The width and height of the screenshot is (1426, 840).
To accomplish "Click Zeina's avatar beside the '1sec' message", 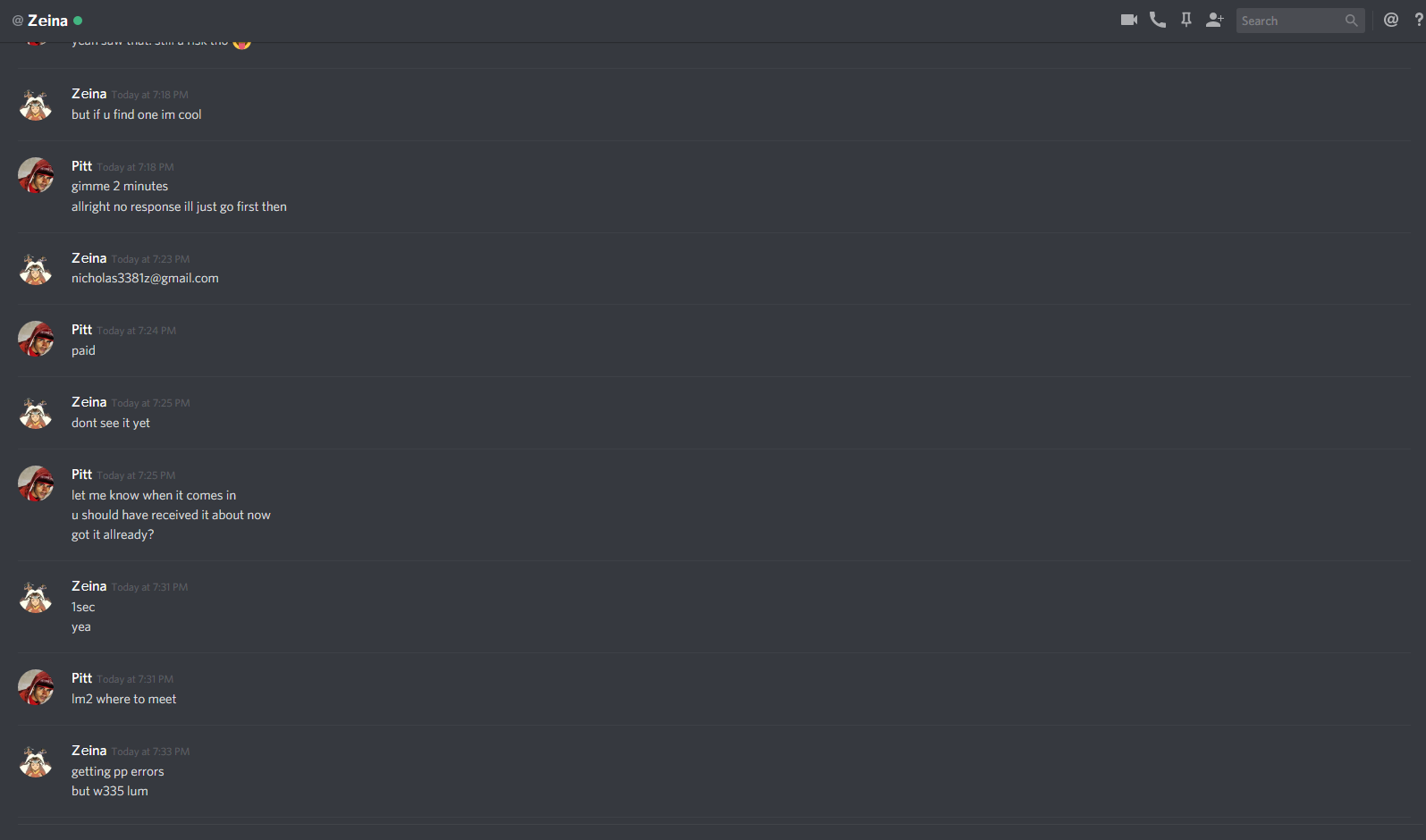I will tap(36, 596).
